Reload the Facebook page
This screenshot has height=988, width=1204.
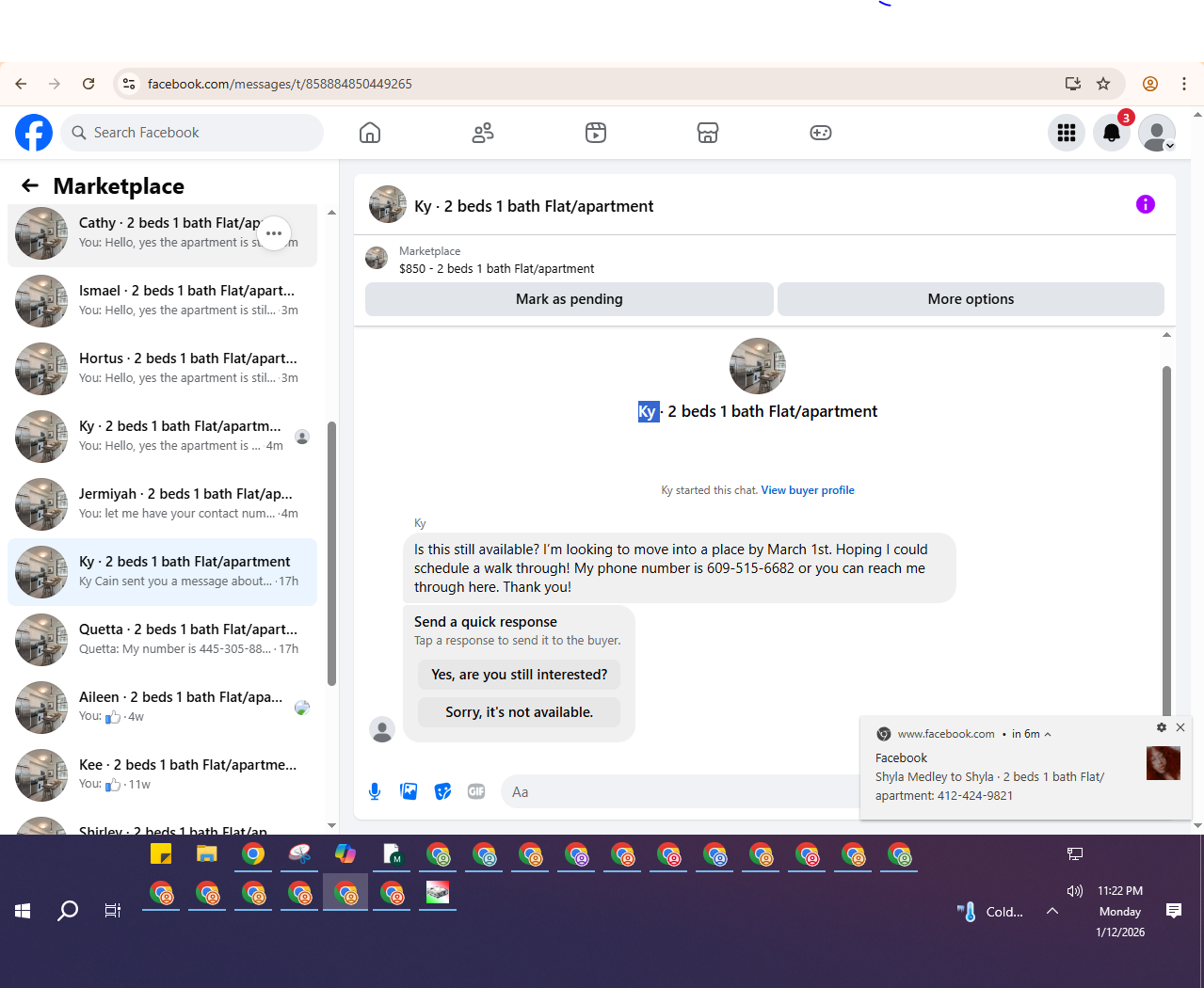point(88,84)
